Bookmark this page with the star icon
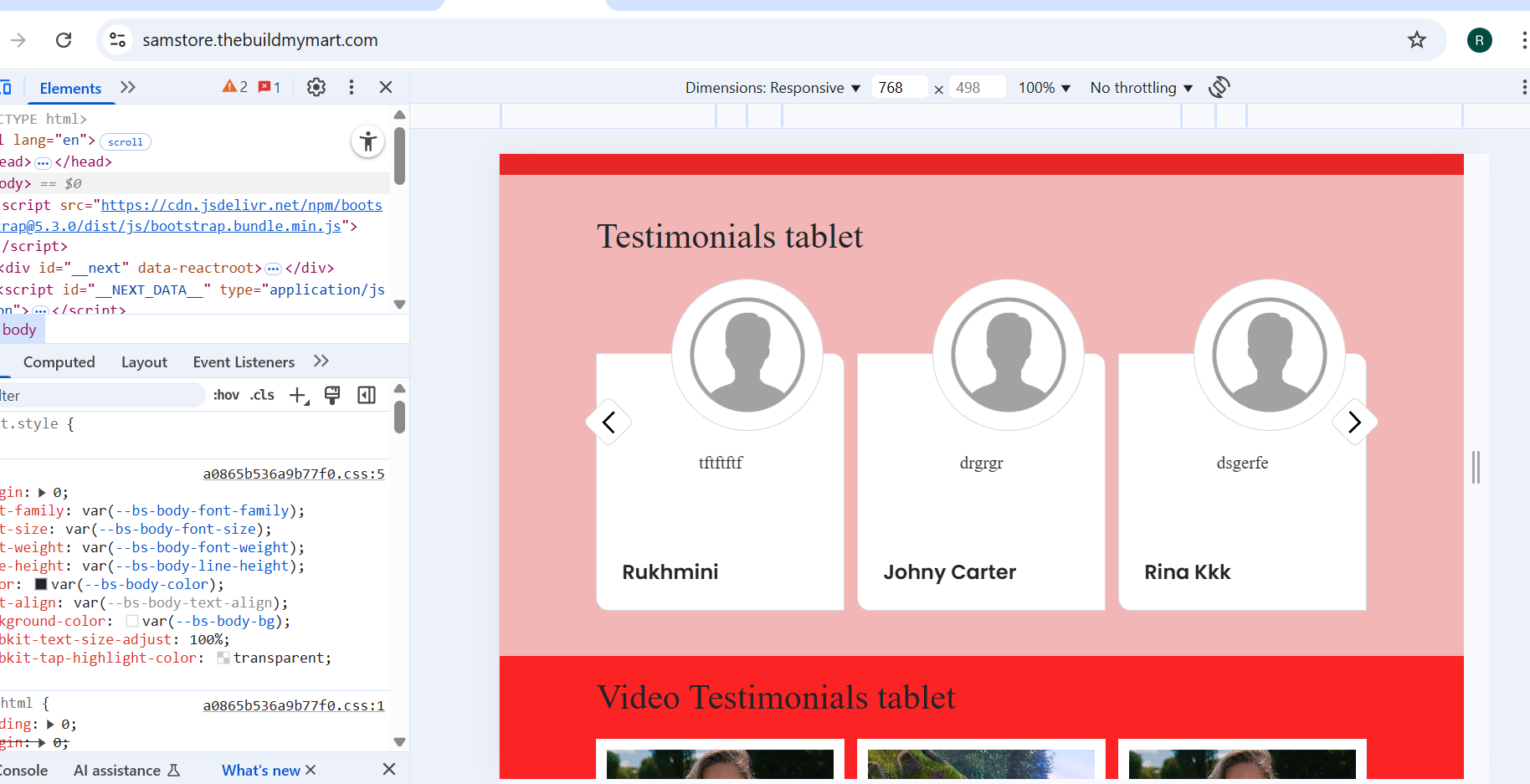 [x=1416, y=40]
